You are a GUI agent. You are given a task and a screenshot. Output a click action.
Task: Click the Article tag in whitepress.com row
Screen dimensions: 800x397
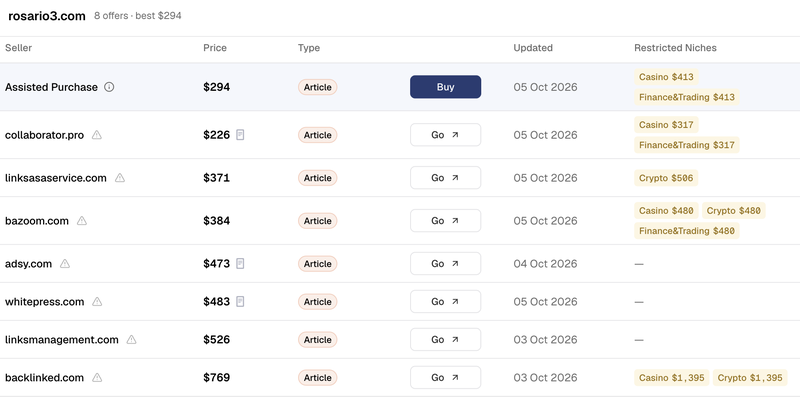coord(317,302)
